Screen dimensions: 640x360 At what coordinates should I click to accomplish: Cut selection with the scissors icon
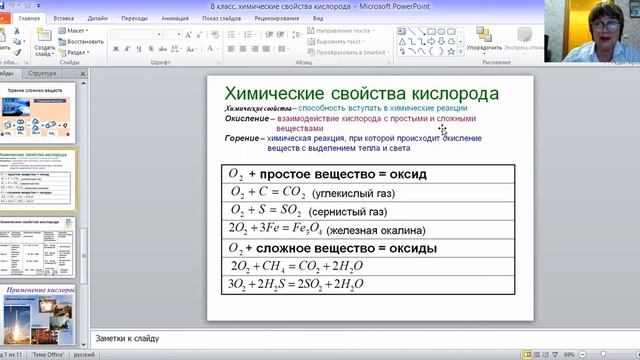(x=17, y=31)
